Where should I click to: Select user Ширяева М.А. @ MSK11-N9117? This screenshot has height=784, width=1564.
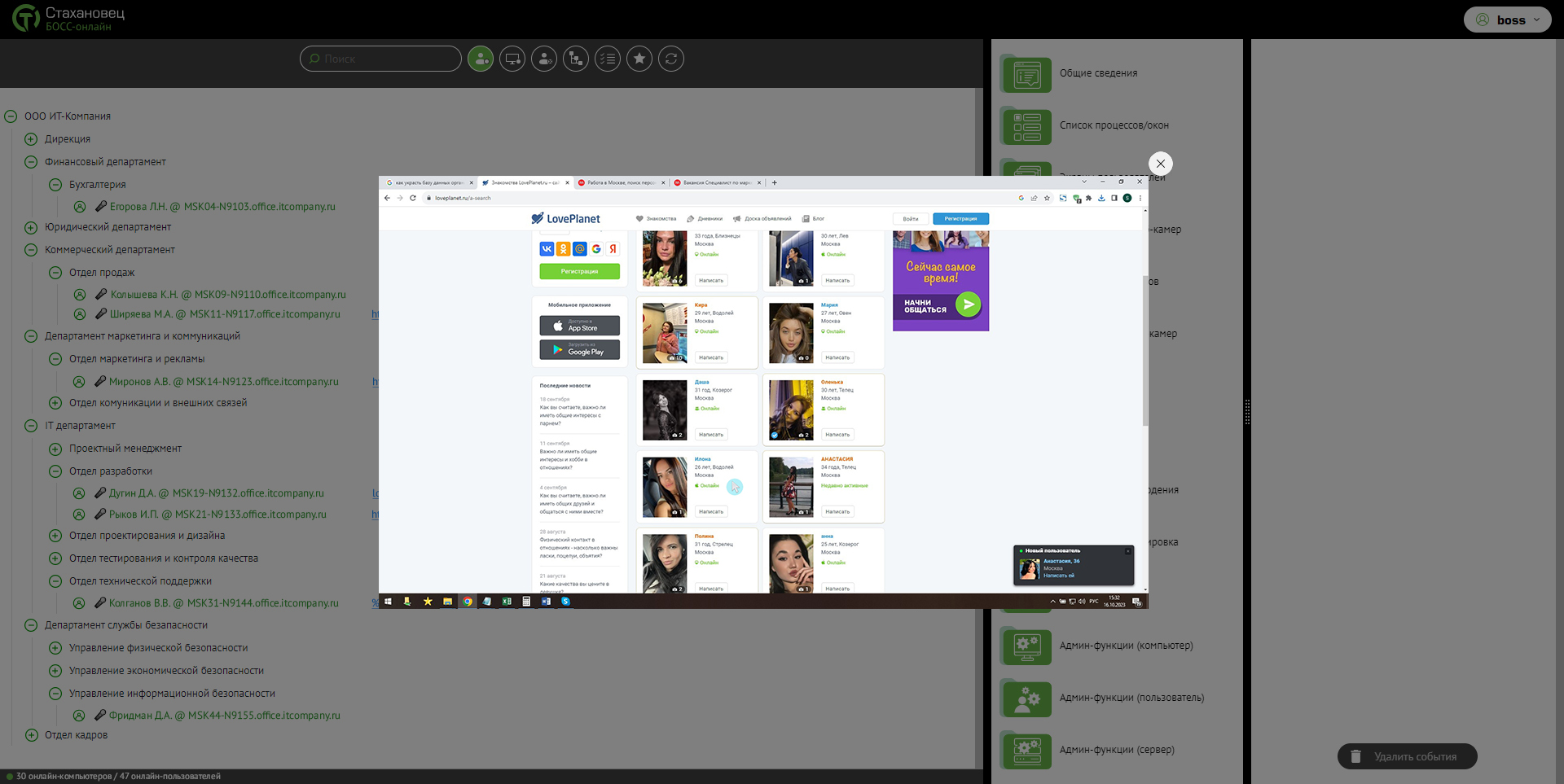pos(226,314)
